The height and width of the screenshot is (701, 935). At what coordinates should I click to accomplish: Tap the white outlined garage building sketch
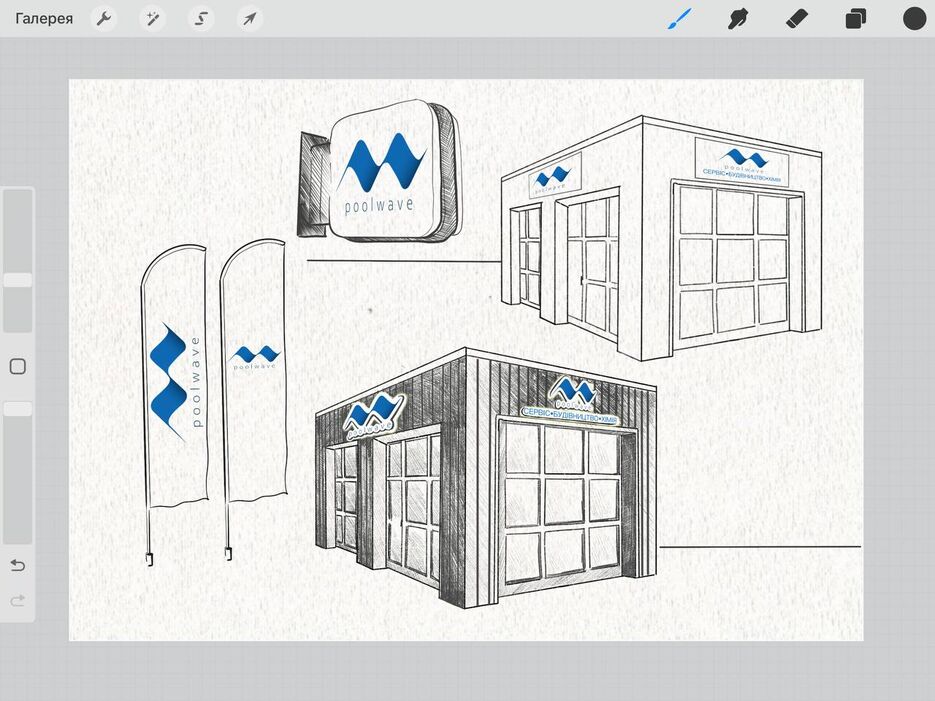[662, 238]
